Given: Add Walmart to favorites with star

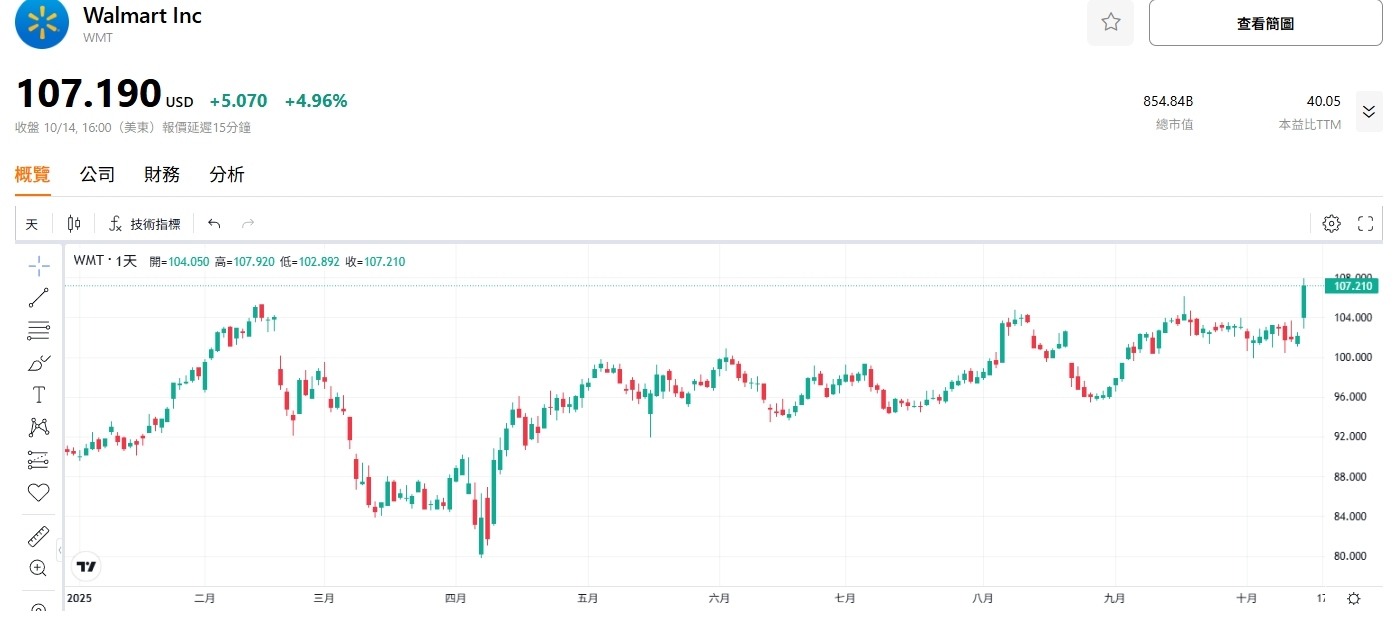Looking at the screenshot, I should [x=1110, y=23].
